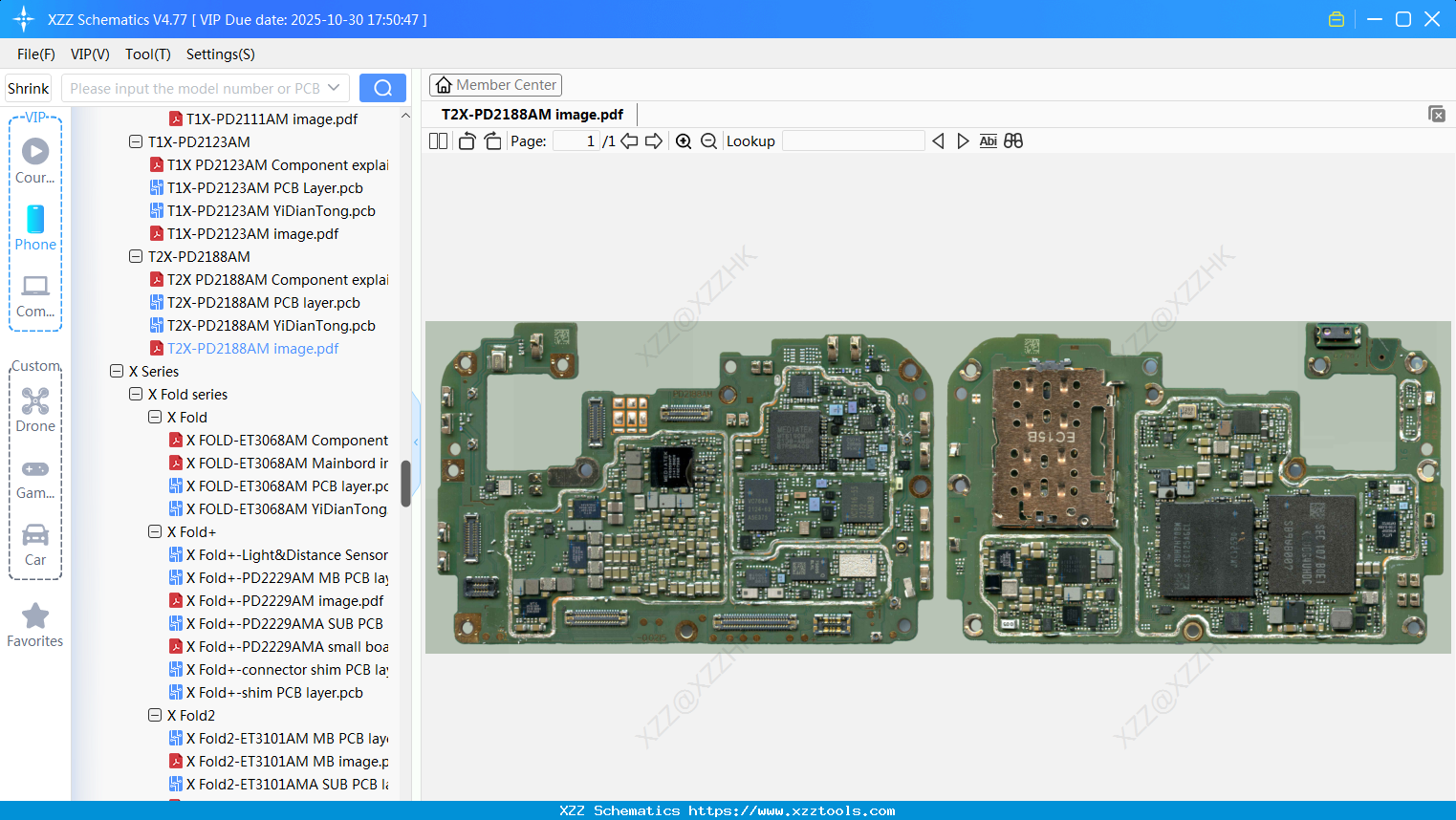
Task: Open T1X PD2123AM Component explanation file
Action: 277,165
